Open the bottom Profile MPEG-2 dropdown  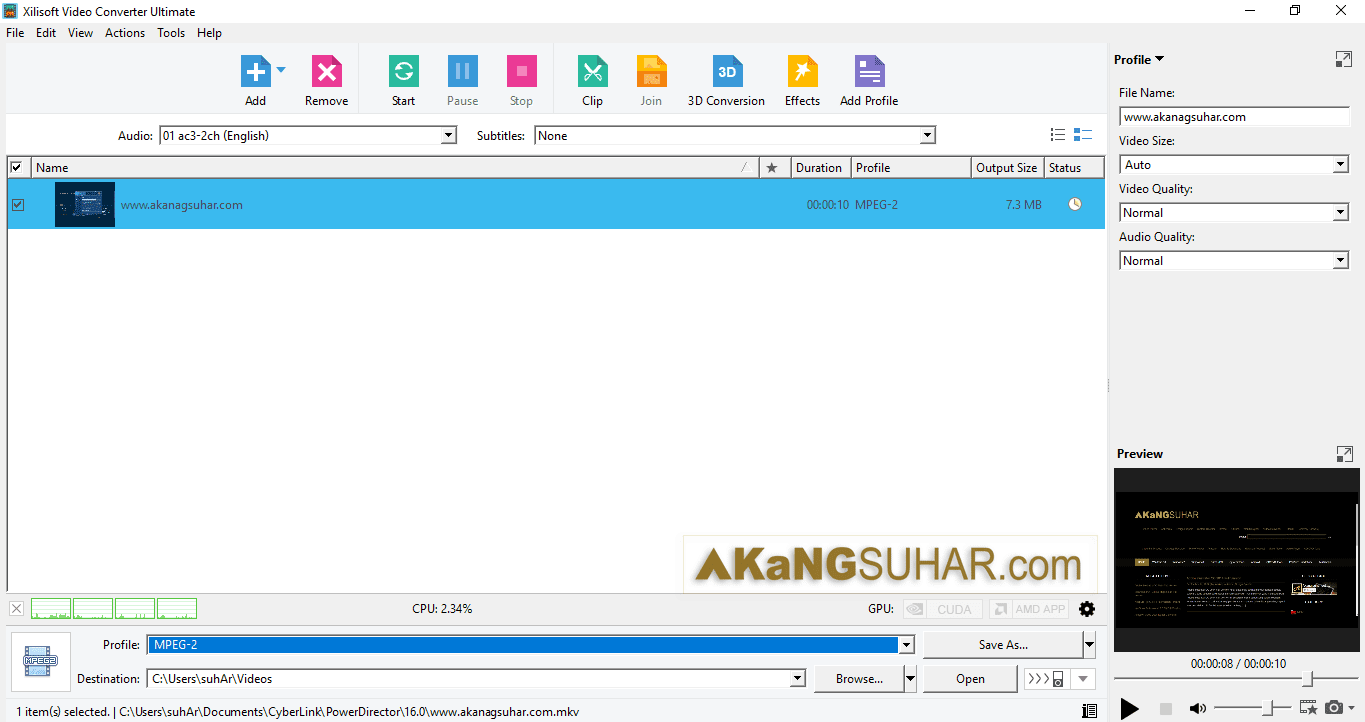click(906, 645)
